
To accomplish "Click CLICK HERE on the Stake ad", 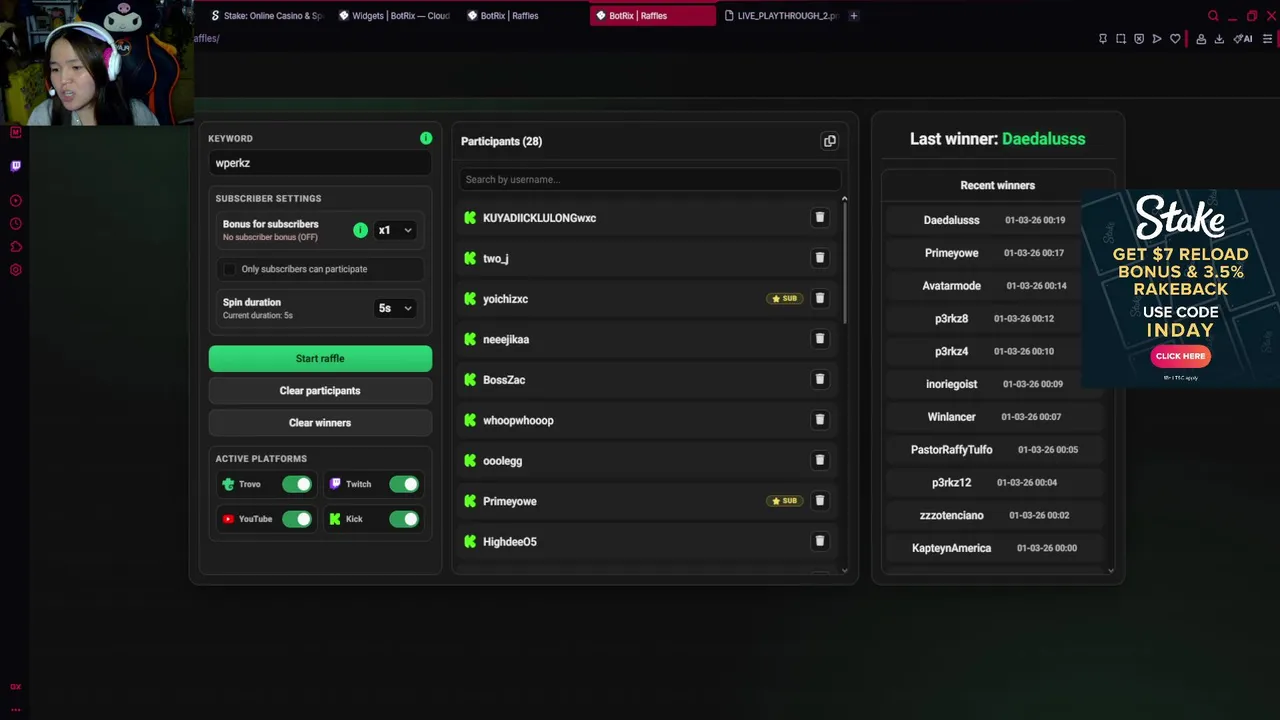I will point(1180,356).
